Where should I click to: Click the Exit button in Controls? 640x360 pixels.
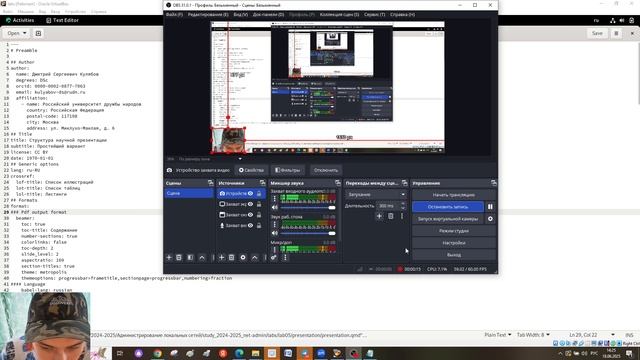click(454, 255)
